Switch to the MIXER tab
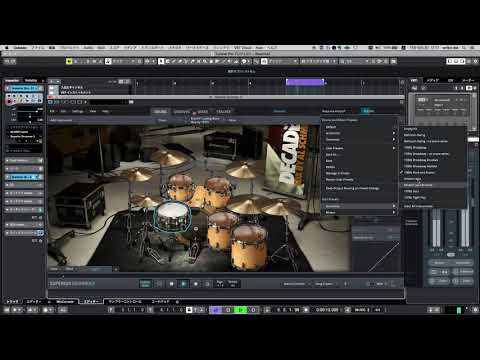This screenshot has height=360, width=480. click(x=203, y=111)
